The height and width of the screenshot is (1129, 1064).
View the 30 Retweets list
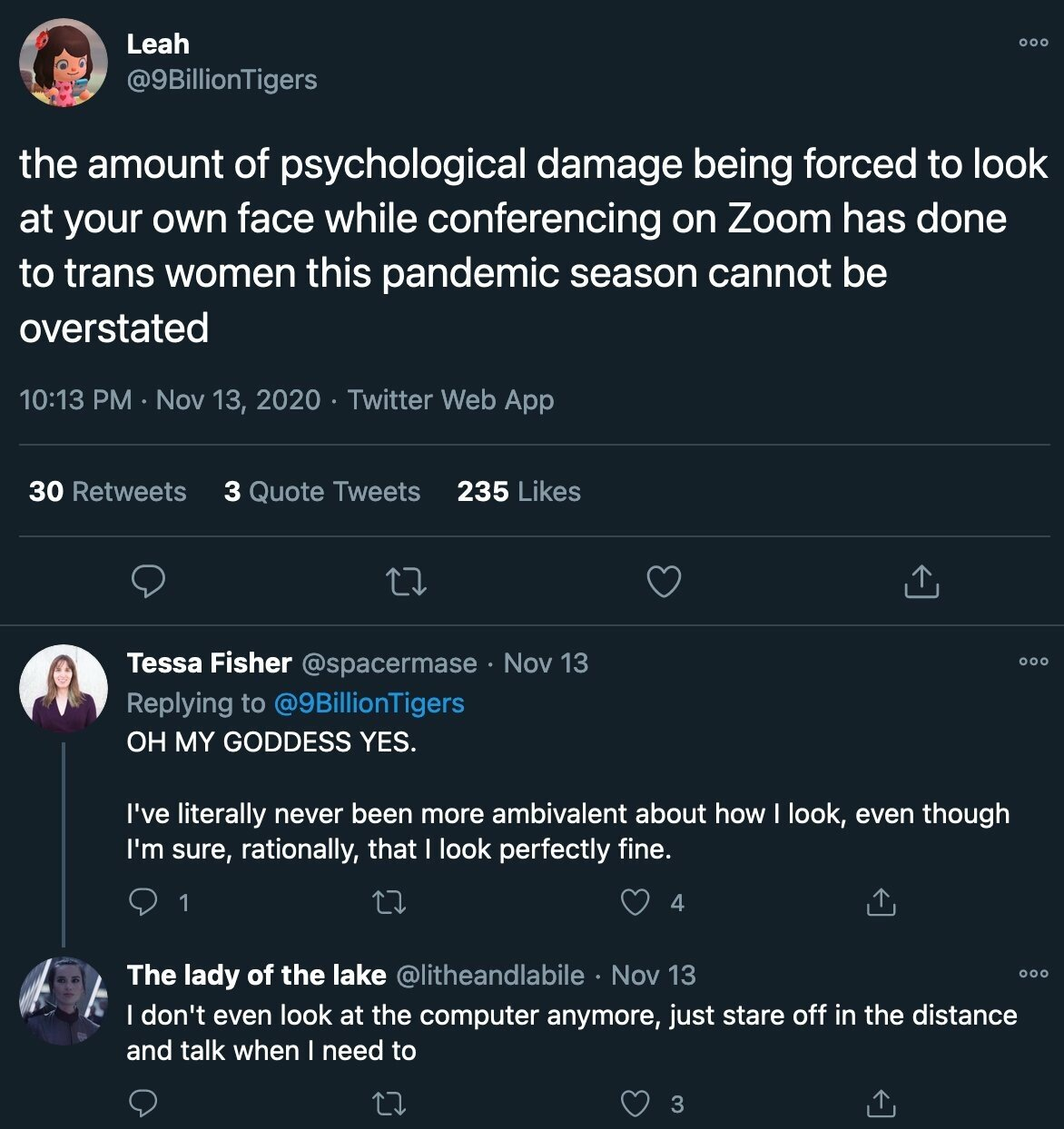pos(107,492)
